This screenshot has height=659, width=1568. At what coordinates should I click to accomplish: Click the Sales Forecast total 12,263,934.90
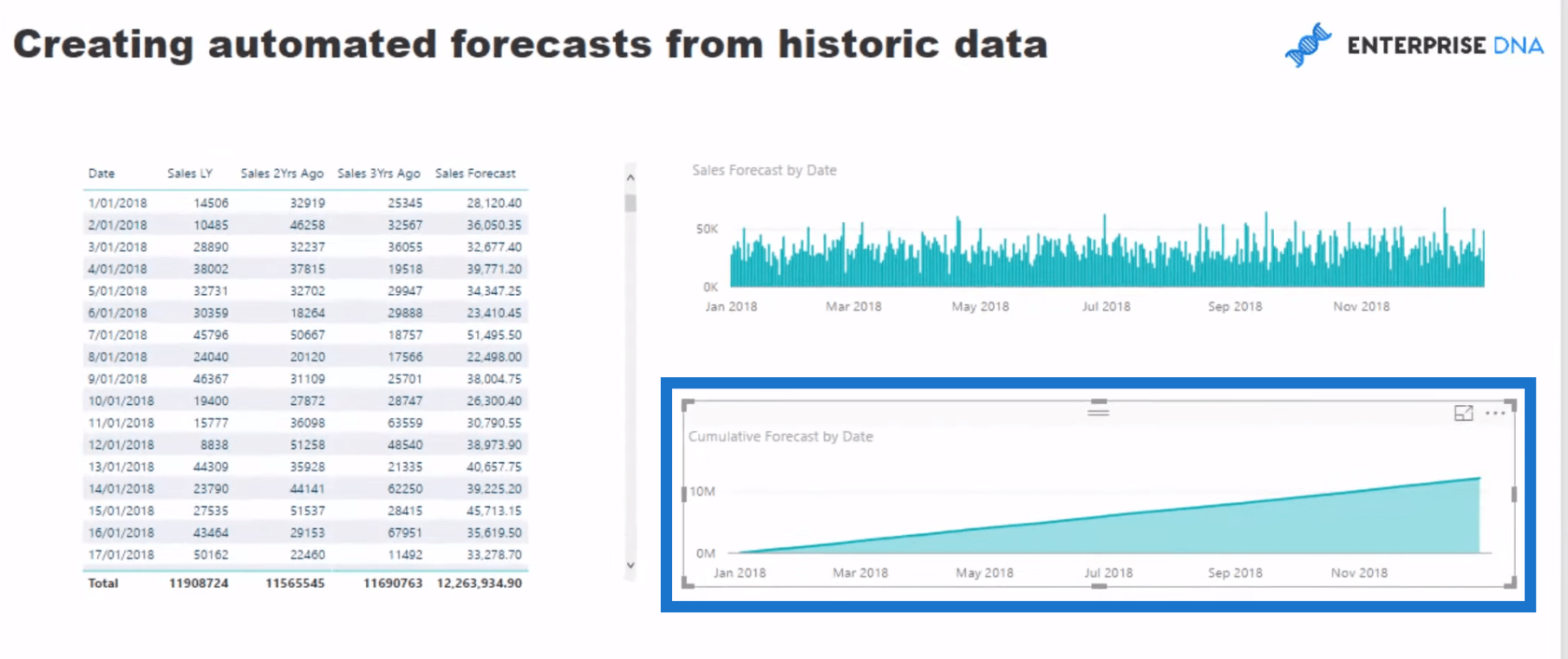click(x=480, y=582)
